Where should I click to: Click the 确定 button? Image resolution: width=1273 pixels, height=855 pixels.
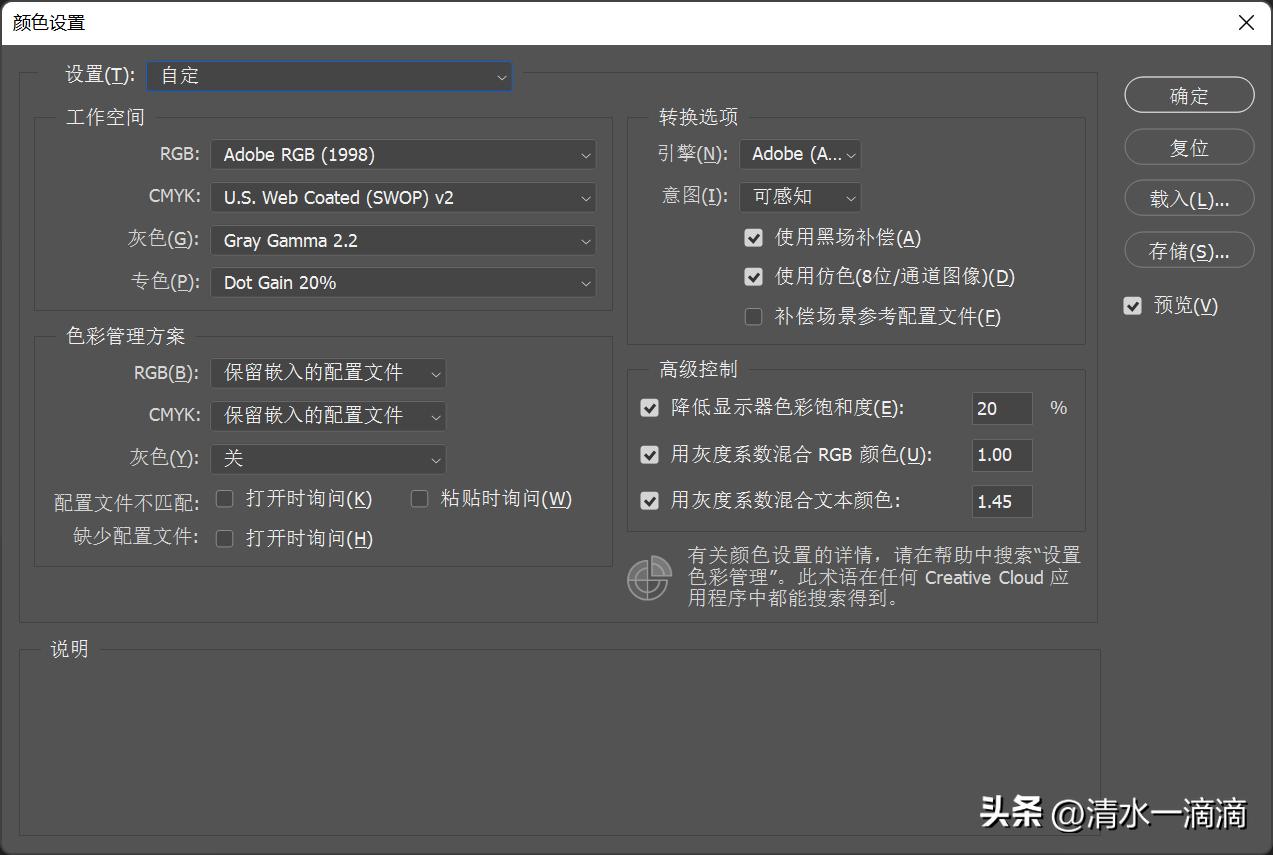(1189, 96)
